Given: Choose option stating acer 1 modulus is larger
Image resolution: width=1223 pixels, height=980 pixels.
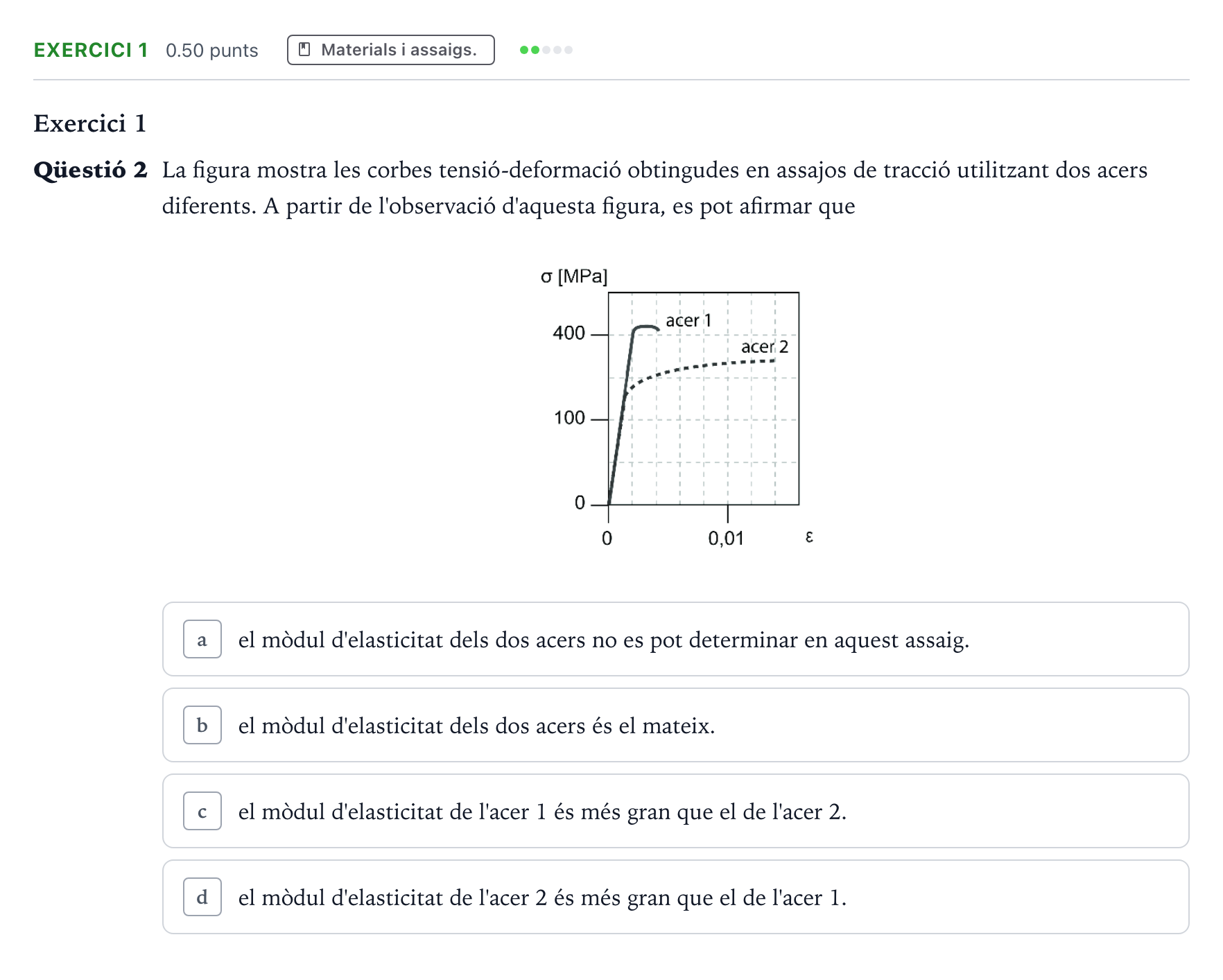Looking at the screenshot, I should (676, 811).
